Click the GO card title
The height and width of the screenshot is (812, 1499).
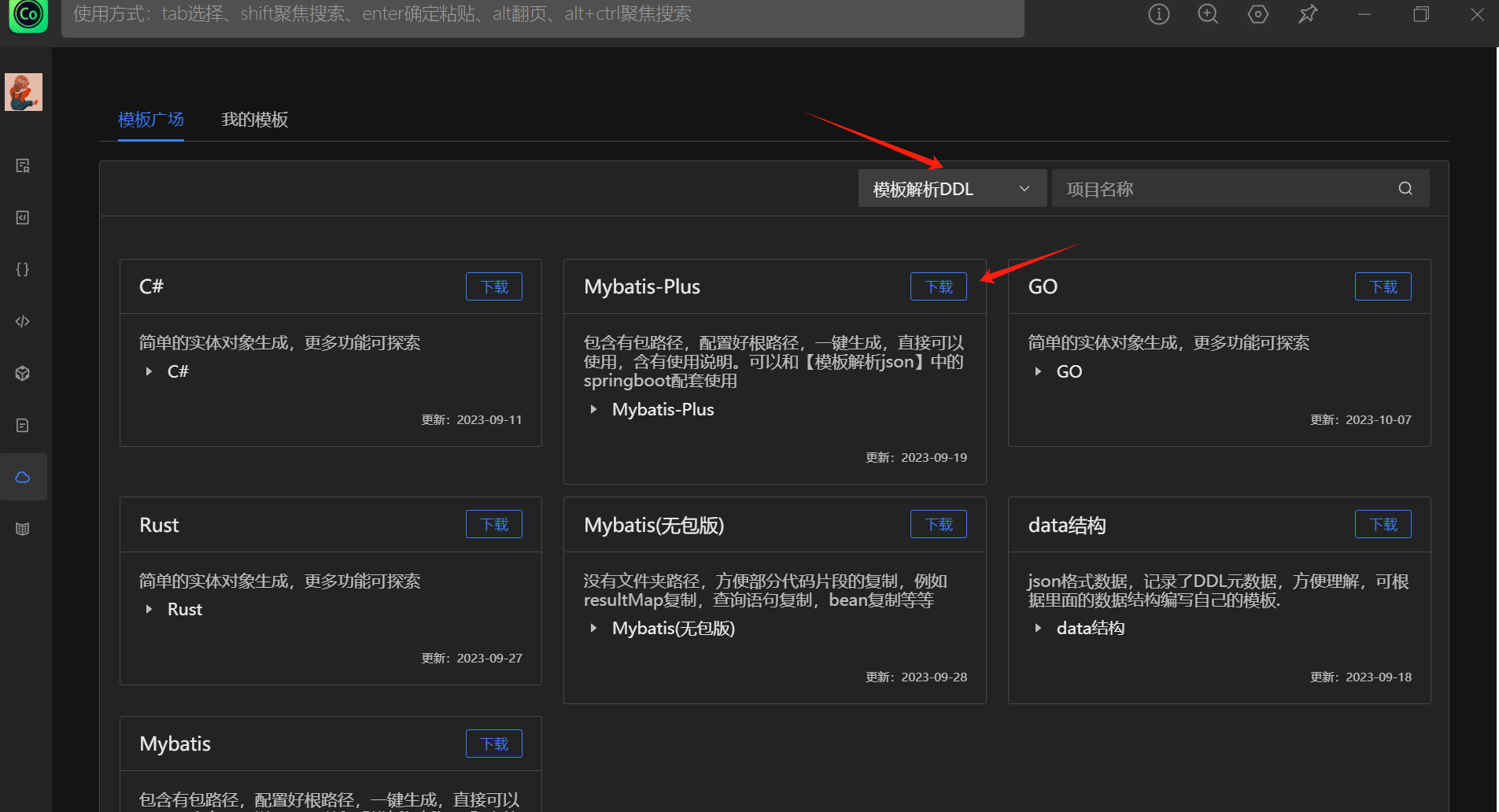tap(1043, 286)
